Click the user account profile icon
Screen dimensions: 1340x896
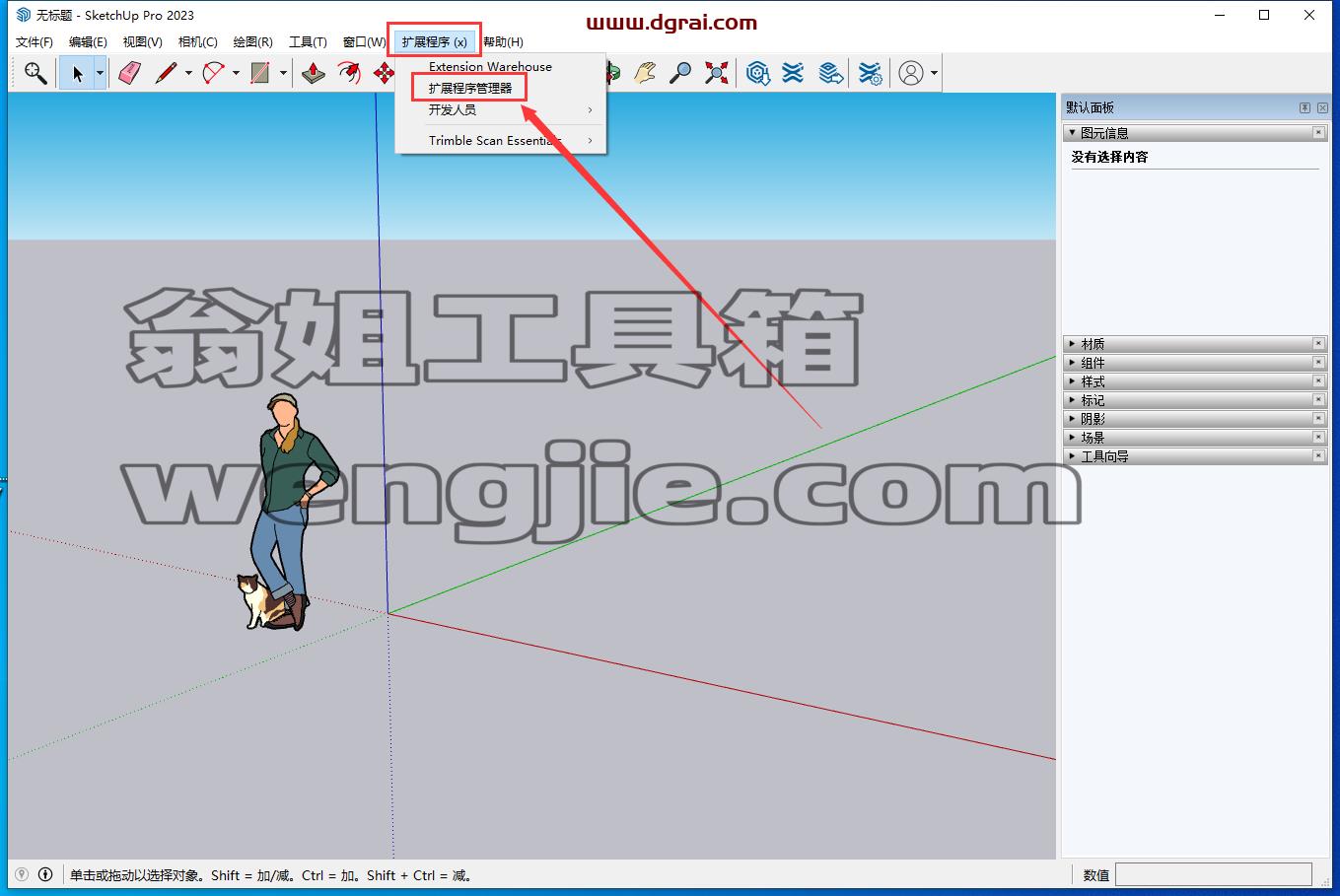tap(911, 73)
